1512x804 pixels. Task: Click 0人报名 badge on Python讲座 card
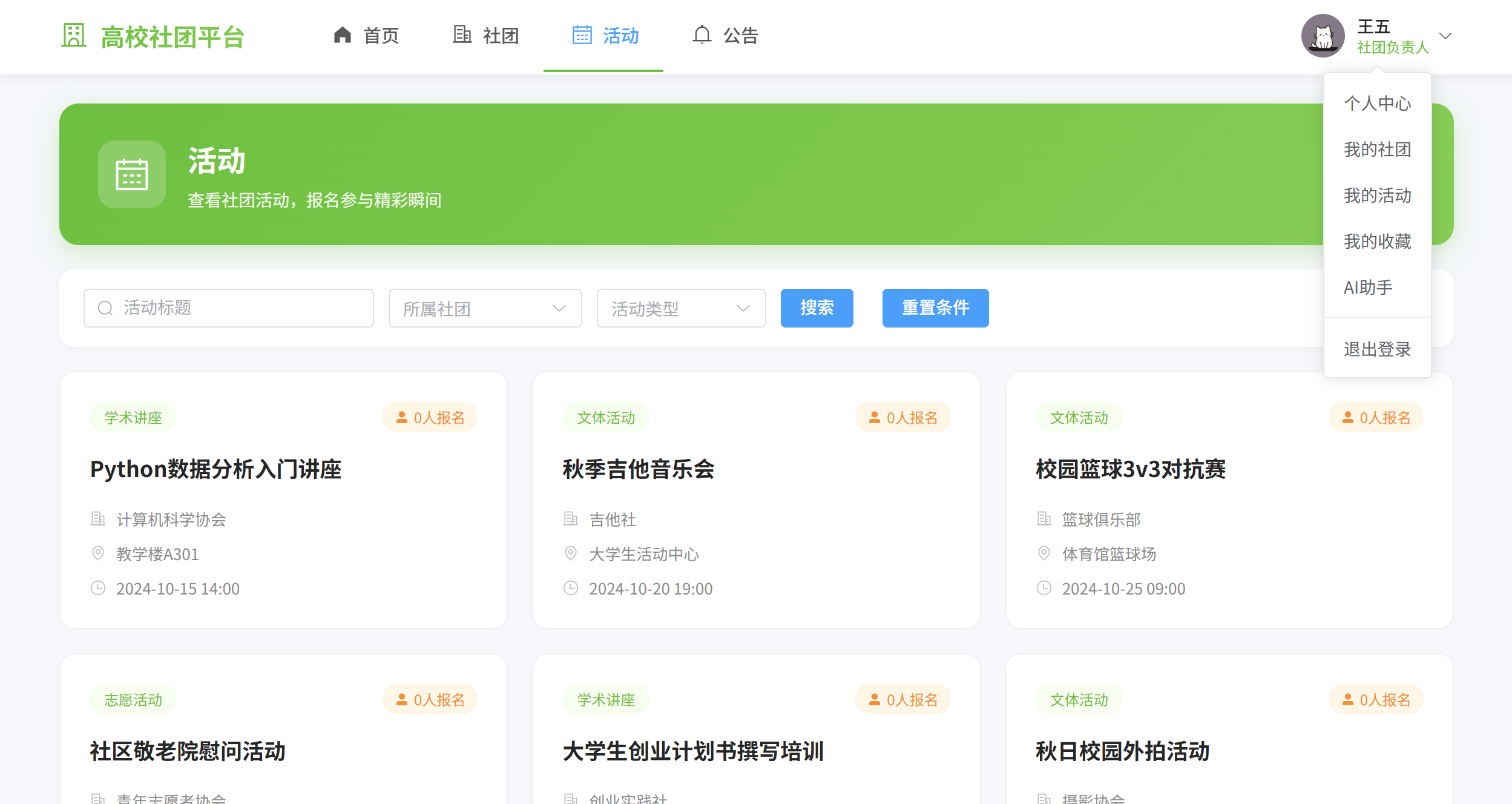[430, 417]
